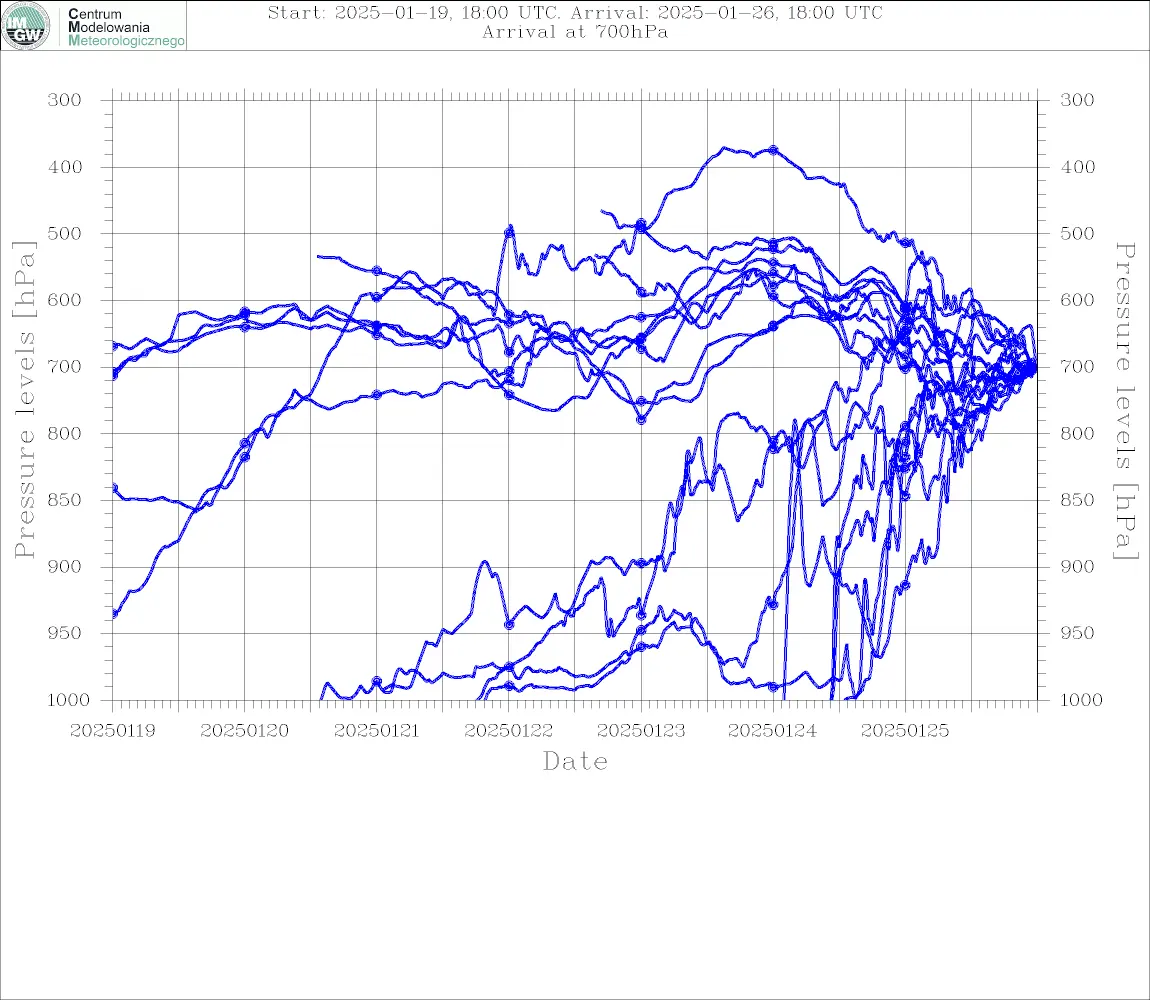Click the left 'Pressure levels [hPa]' axis title
Image resolution: width=1150 pixels, height=1000 pixels.
[24, 400]
